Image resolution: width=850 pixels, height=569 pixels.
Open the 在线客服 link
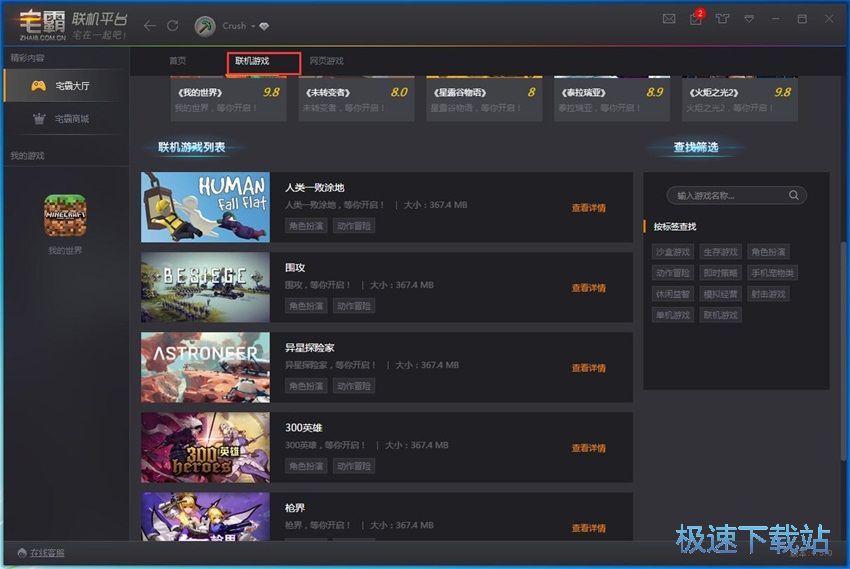coord(47,553)
